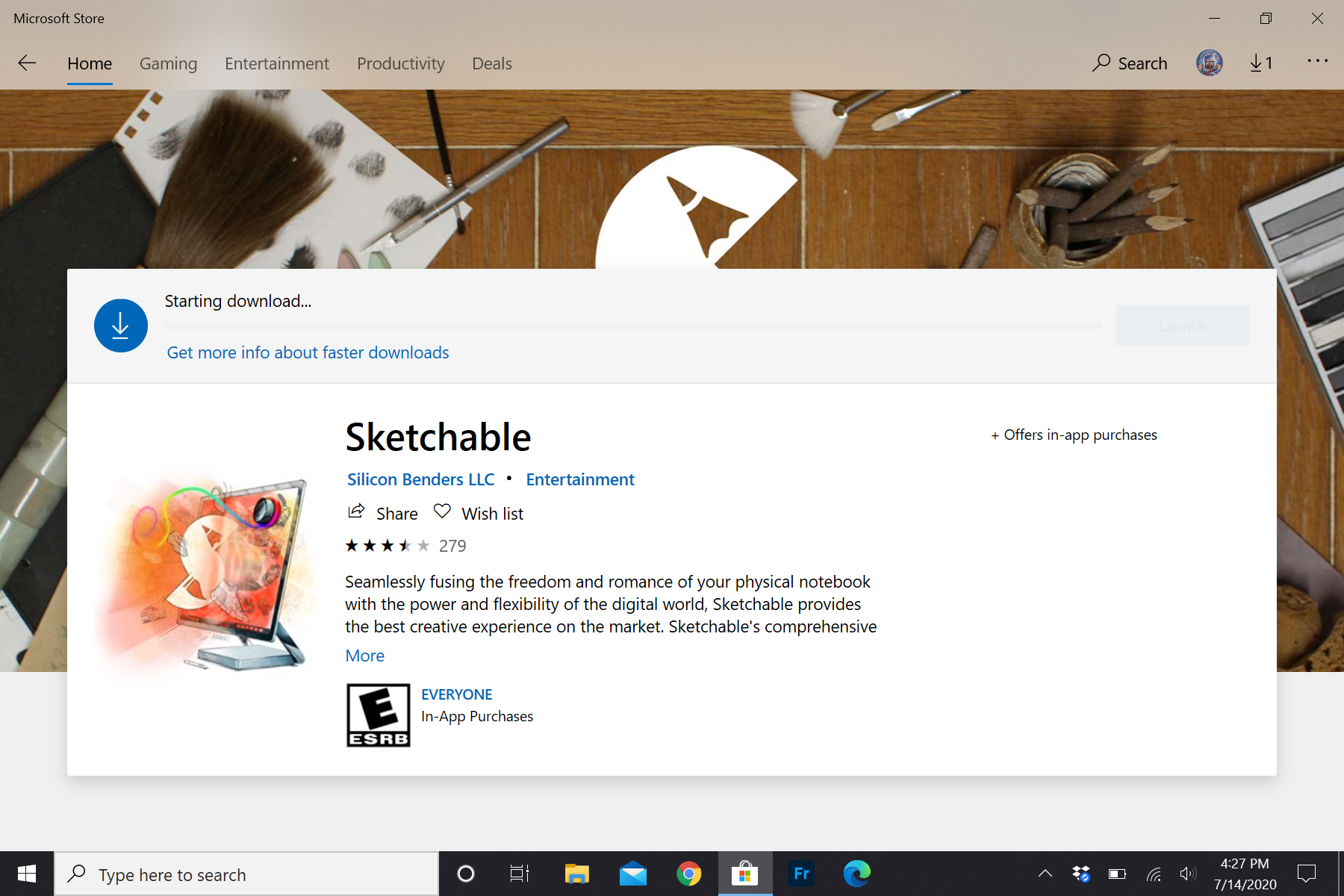Go back using the back arrow
1344x896 pixels.
point(27,63)
